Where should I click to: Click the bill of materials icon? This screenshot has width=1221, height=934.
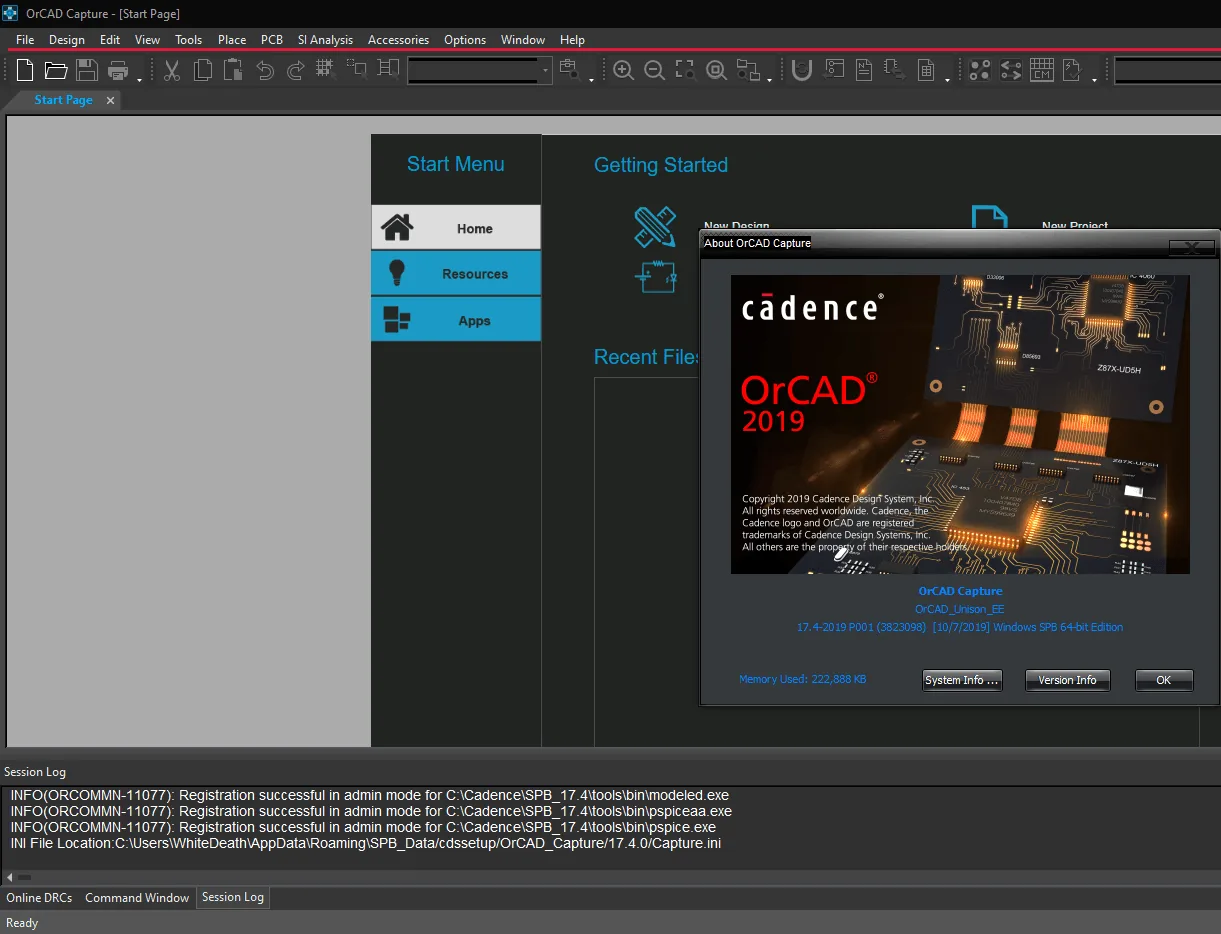926,70
